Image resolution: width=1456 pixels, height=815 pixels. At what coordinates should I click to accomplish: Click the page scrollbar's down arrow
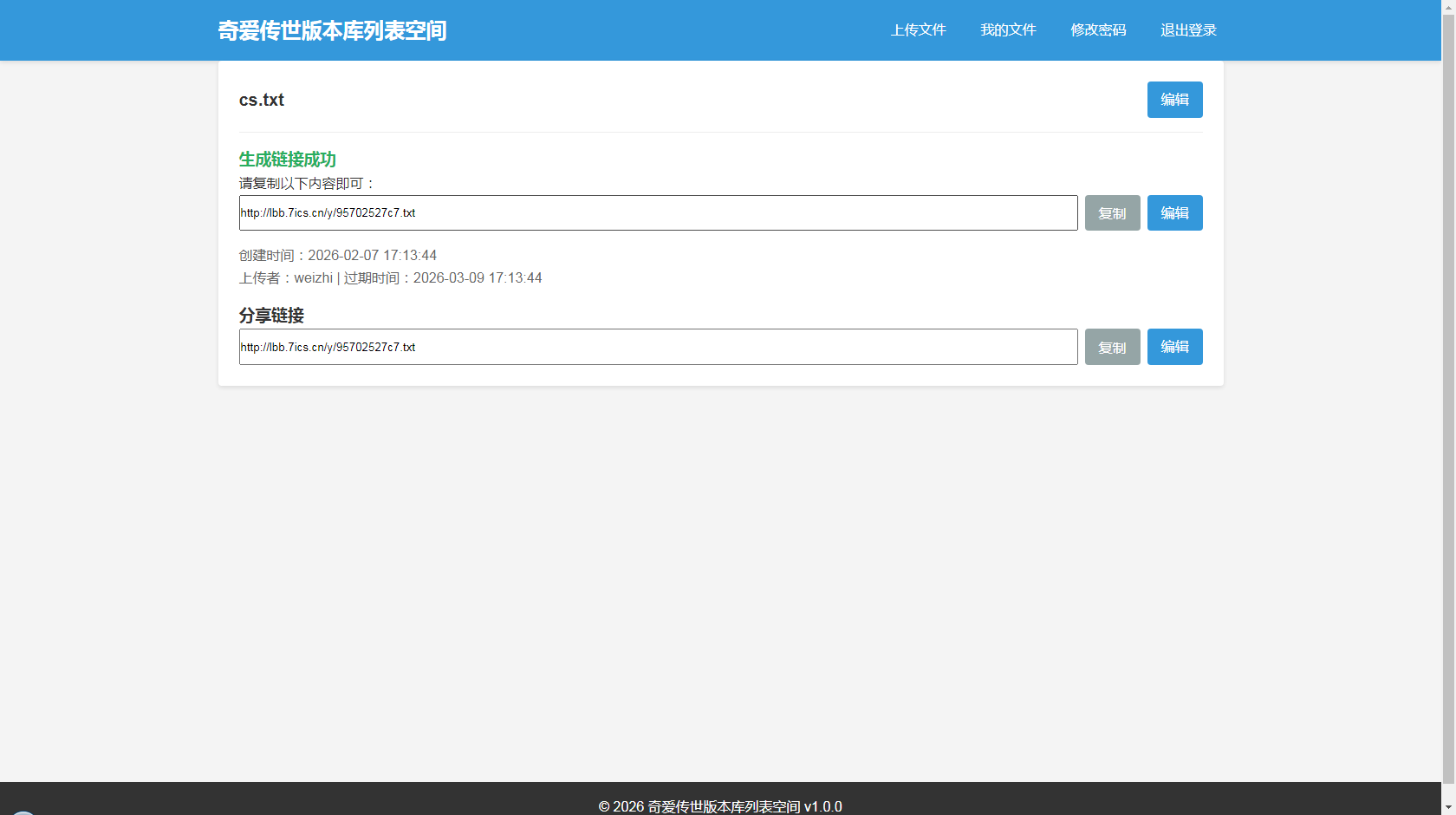click(1448, 808)
